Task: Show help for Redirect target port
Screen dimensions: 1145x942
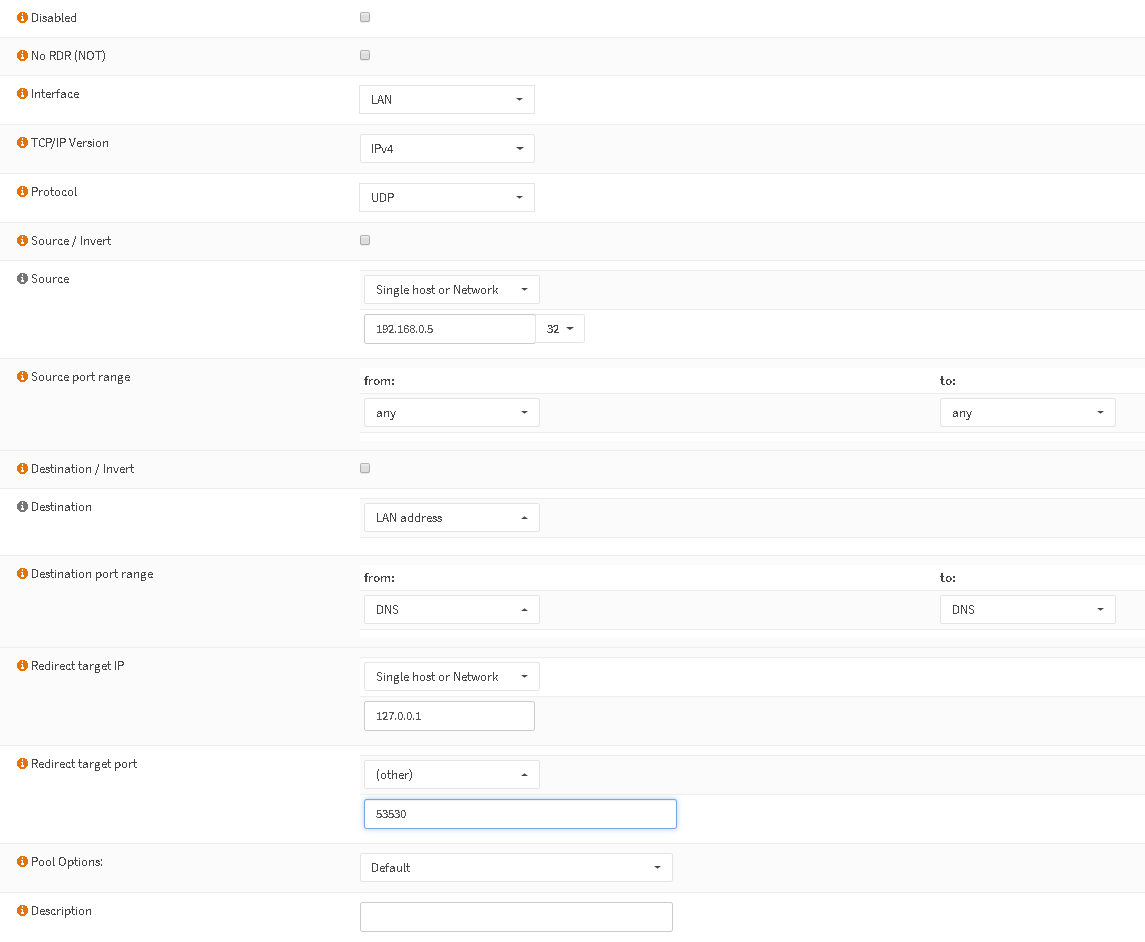Action: (22, 763)
